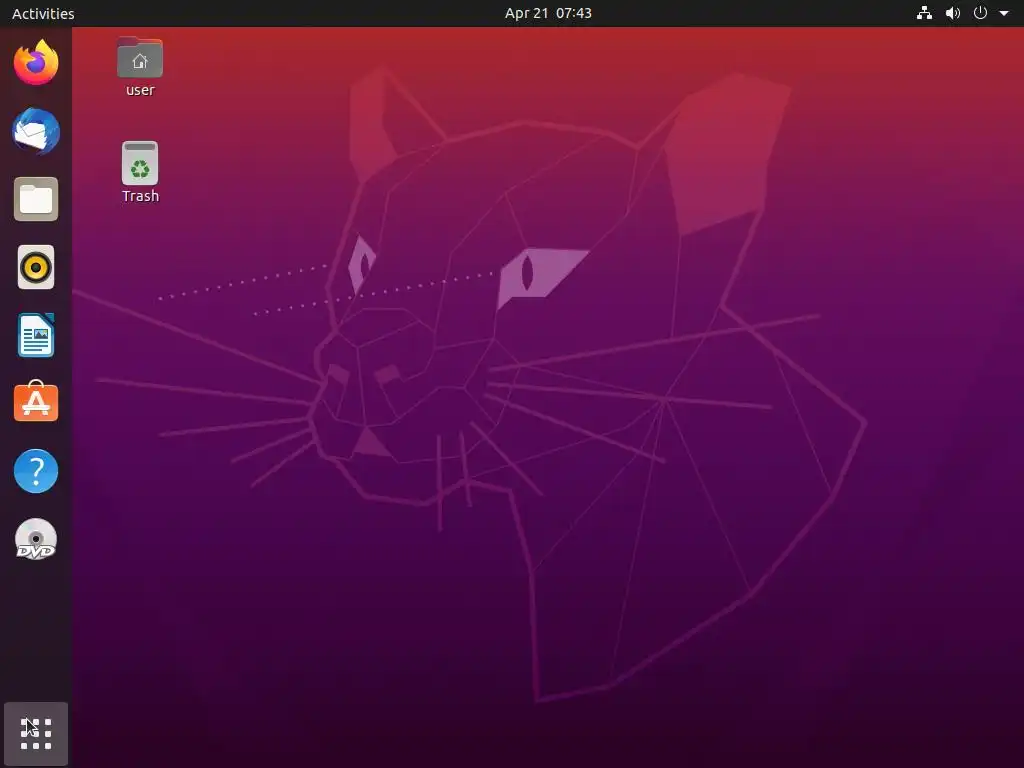Click the "Trash" label text
The width and height of the screenshot is (1024, 768).
coord(140,196)
